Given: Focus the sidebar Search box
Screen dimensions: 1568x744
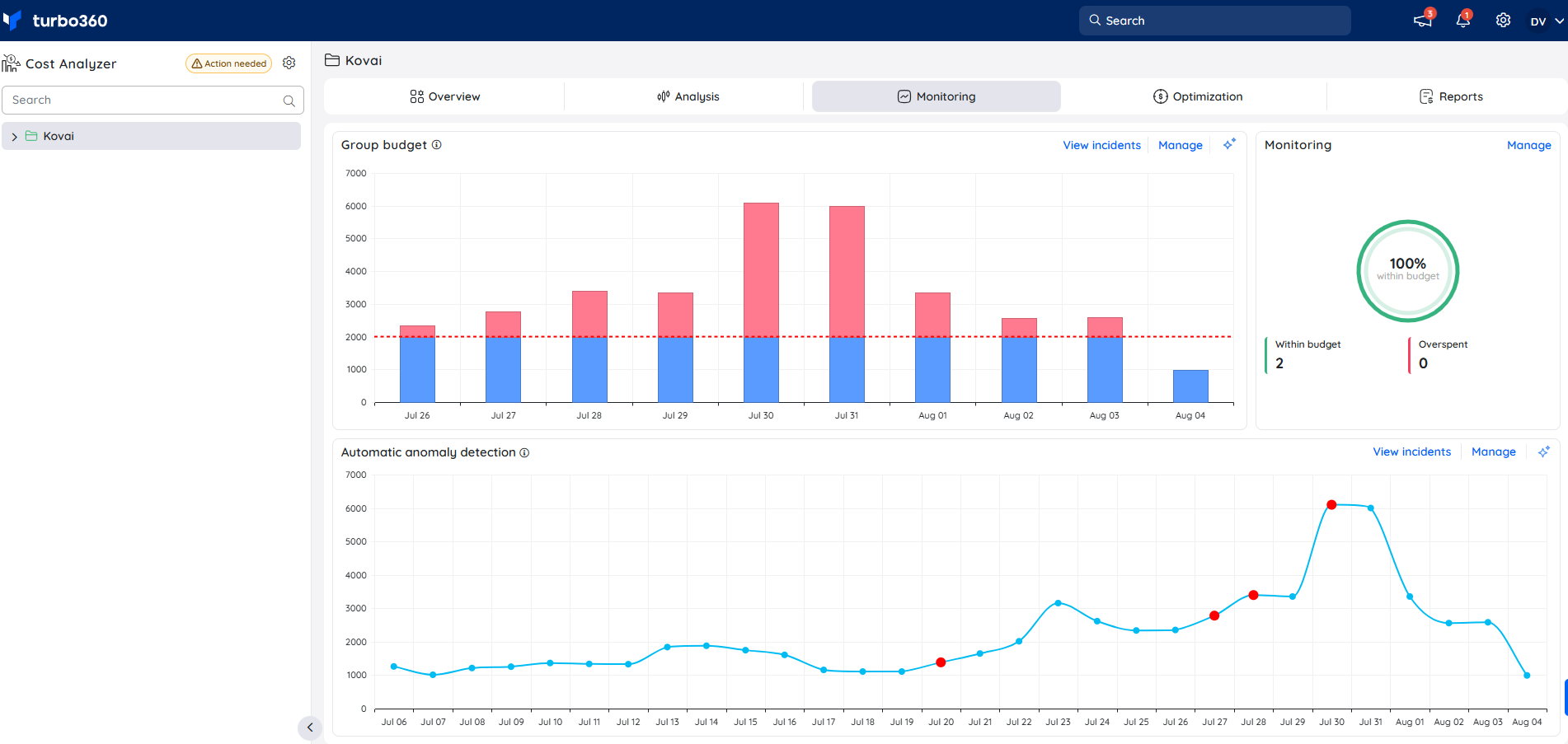Looking at the screenshot, I should (153, 100).
